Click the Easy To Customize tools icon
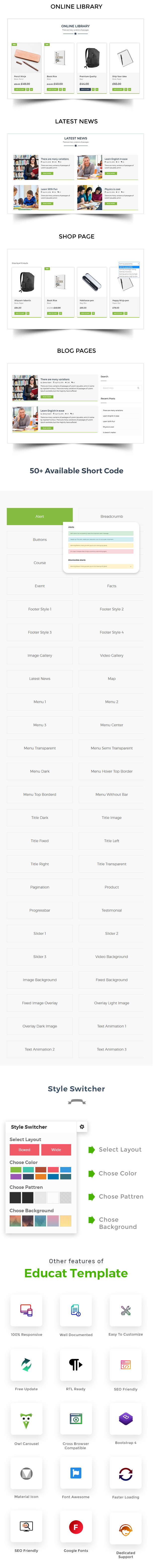 point(126,1310)
